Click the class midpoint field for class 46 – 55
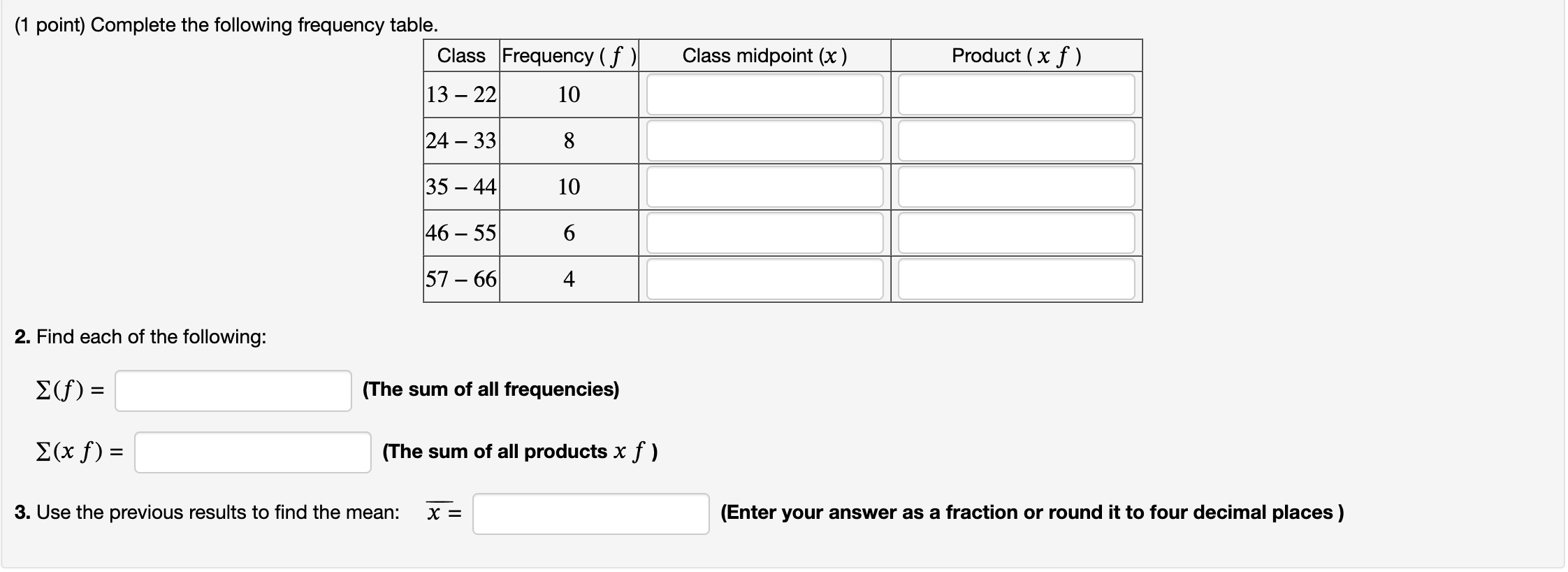The height and width of the screenshot is (572, 1568). 764,233
